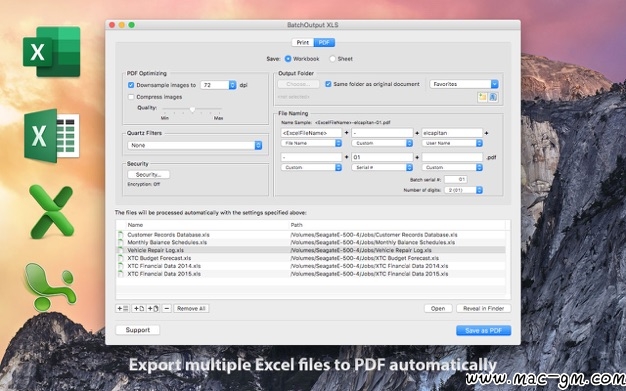This screenshot has height=391, width=626.
Task: Click the 72 dpi value field
Action: click(x=214, y=85)
